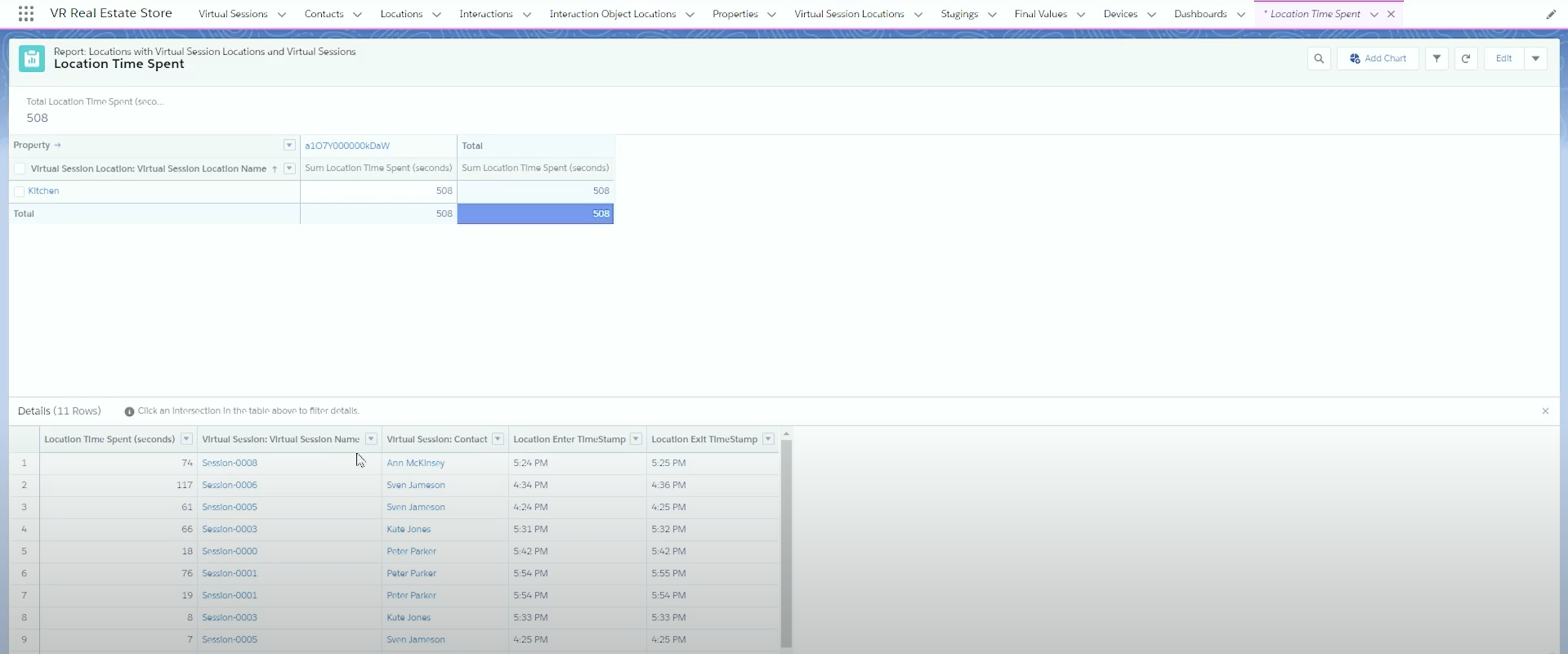Tick the Kitchen row checkbox
This screenshot has height=654, width=1568.
coord(20,191)
